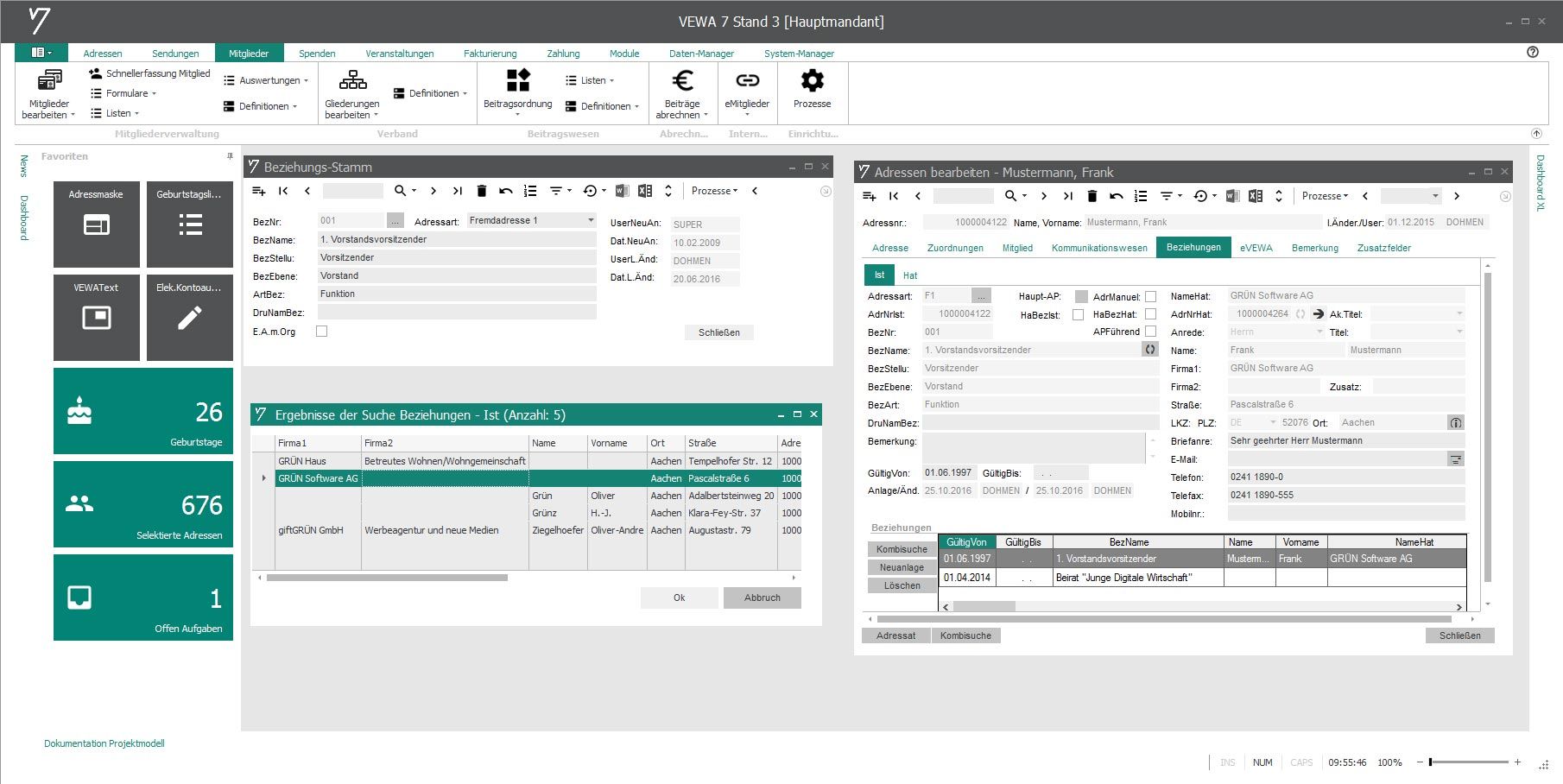This screenshot has height=784, width=1563.
Task: Export to Word in Beziehungs-Stamm toolbar
Action: 622,191
